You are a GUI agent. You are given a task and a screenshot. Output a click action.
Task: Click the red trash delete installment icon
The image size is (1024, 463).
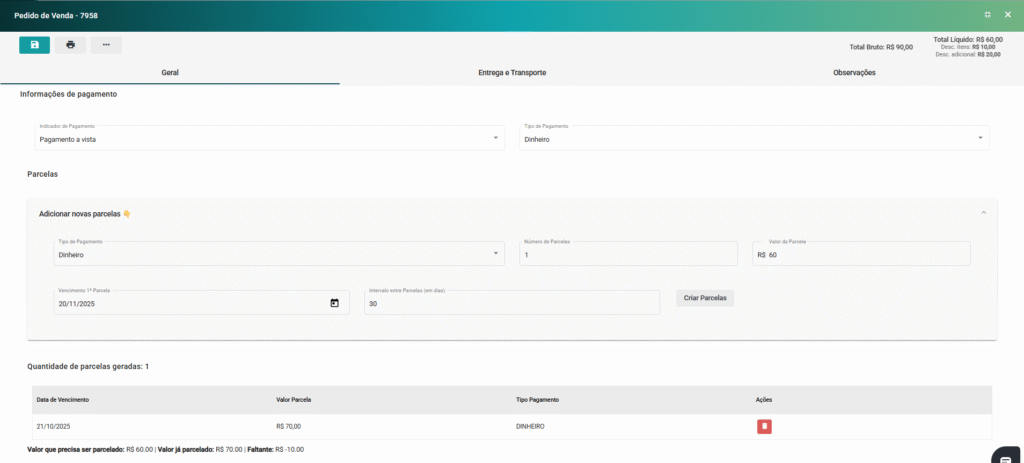click(x=764, y=427)
